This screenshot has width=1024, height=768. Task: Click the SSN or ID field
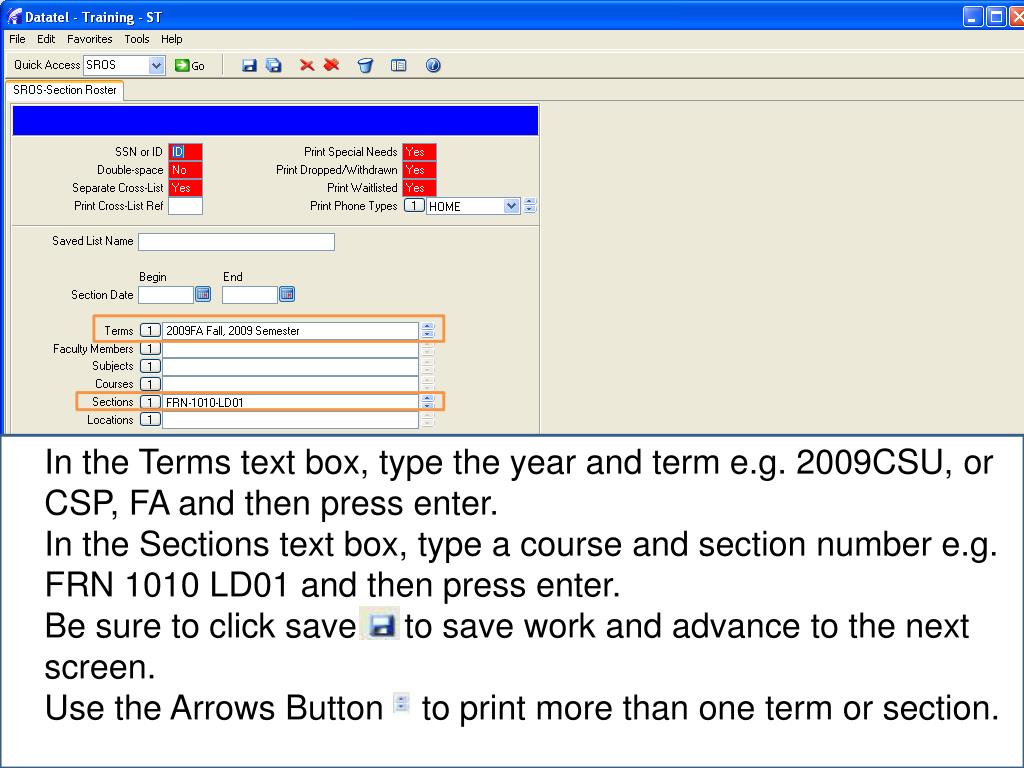point(185,152)
